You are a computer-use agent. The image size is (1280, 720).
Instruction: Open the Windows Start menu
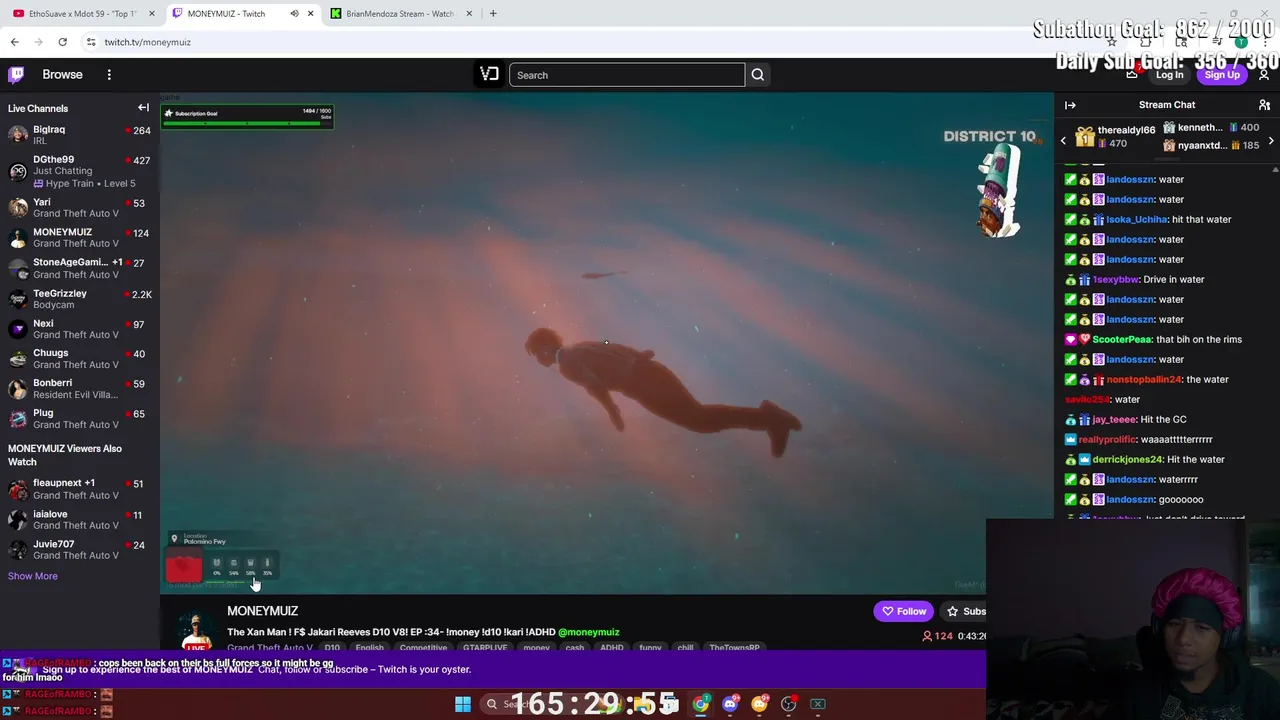(x=463, y=704)
